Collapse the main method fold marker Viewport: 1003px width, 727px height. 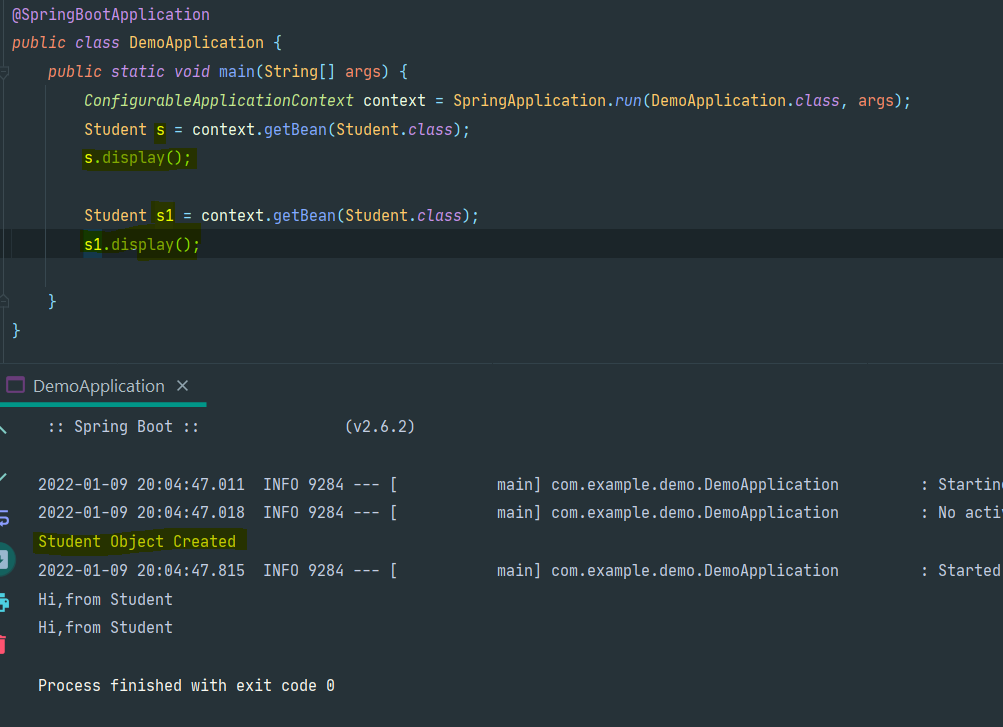[5, 72]
